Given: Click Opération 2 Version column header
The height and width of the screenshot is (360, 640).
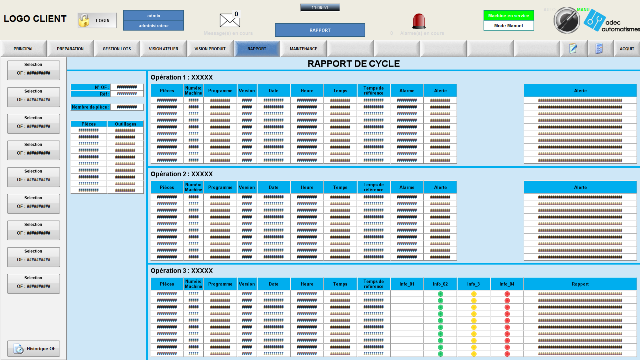Looking at the screenshot, I should click(247, 187).
